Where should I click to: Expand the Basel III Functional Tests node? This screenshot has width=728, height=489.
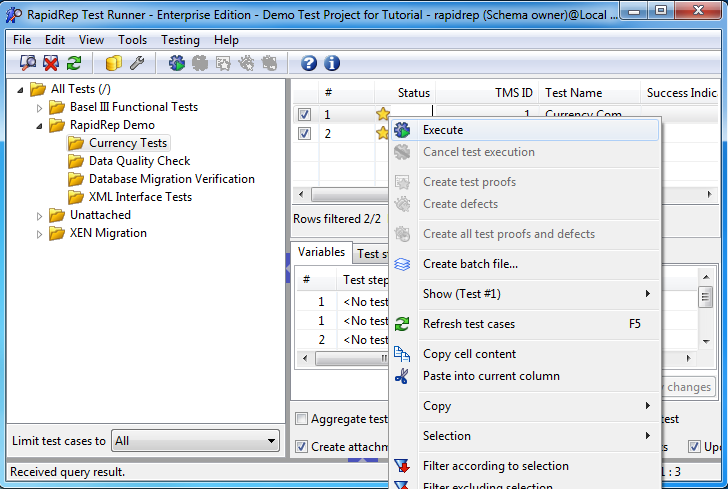[x=39, y=108]
